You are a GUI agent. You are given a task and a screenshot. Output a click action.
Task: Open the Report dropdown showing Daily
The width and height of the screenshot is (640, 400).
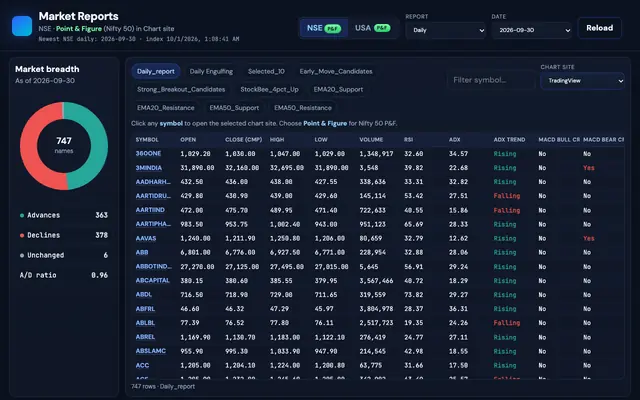[x=445, y=30]
